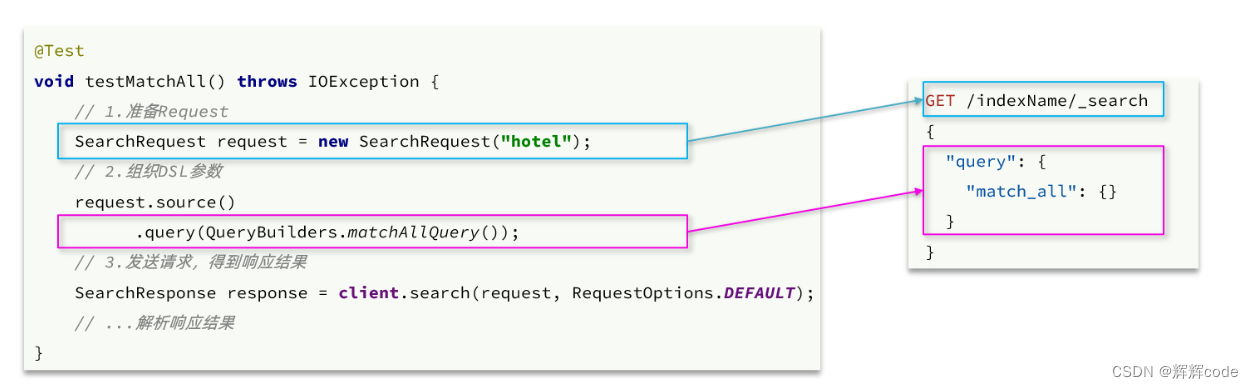Click the 'void testMatchAll() throws IOException {' line
This screenshot has width=1253, height=388.
(x=236, y=81)
